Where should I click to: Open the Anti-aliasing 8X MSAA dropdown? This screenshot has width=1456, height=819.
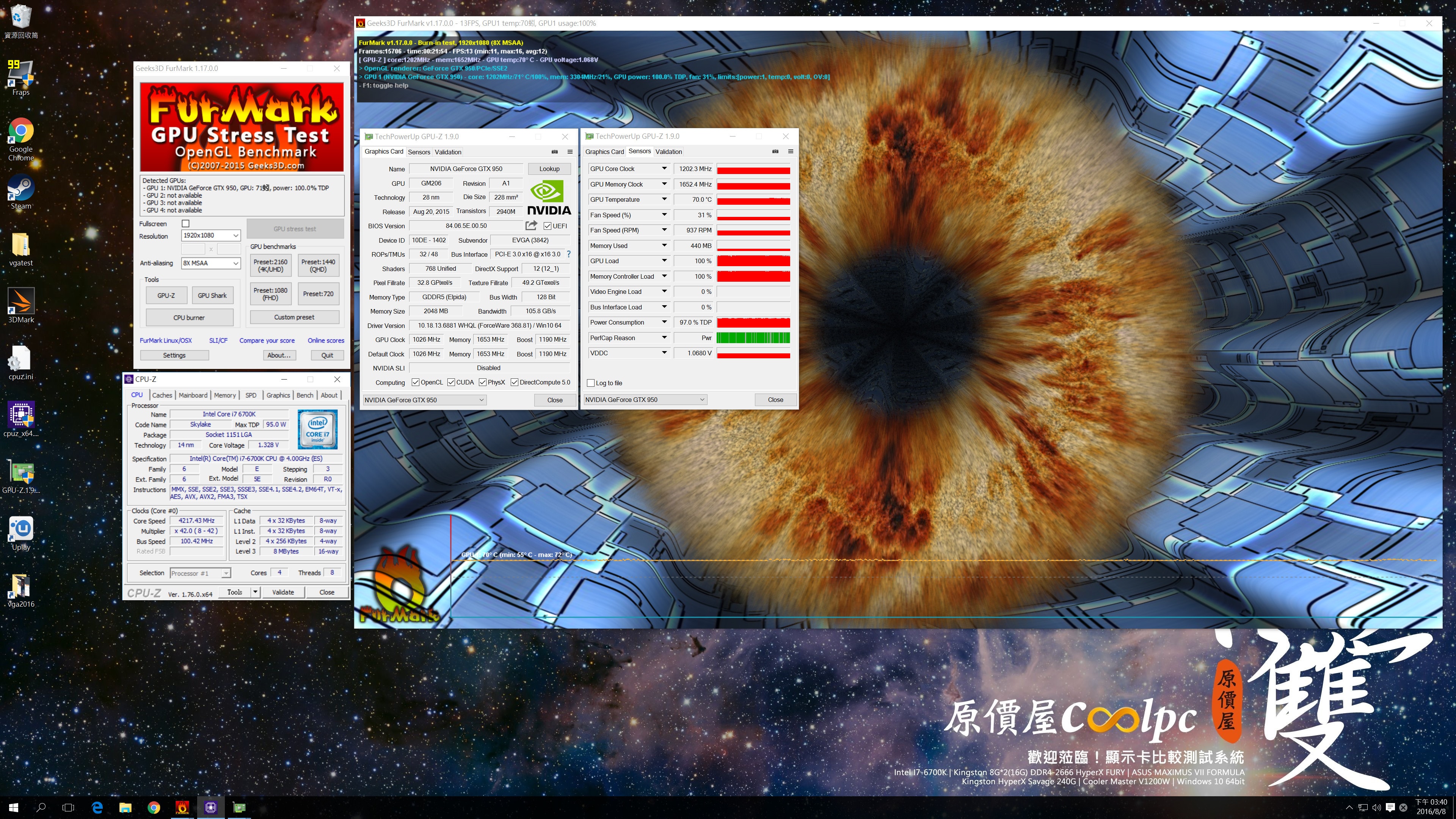click(211, 264)
